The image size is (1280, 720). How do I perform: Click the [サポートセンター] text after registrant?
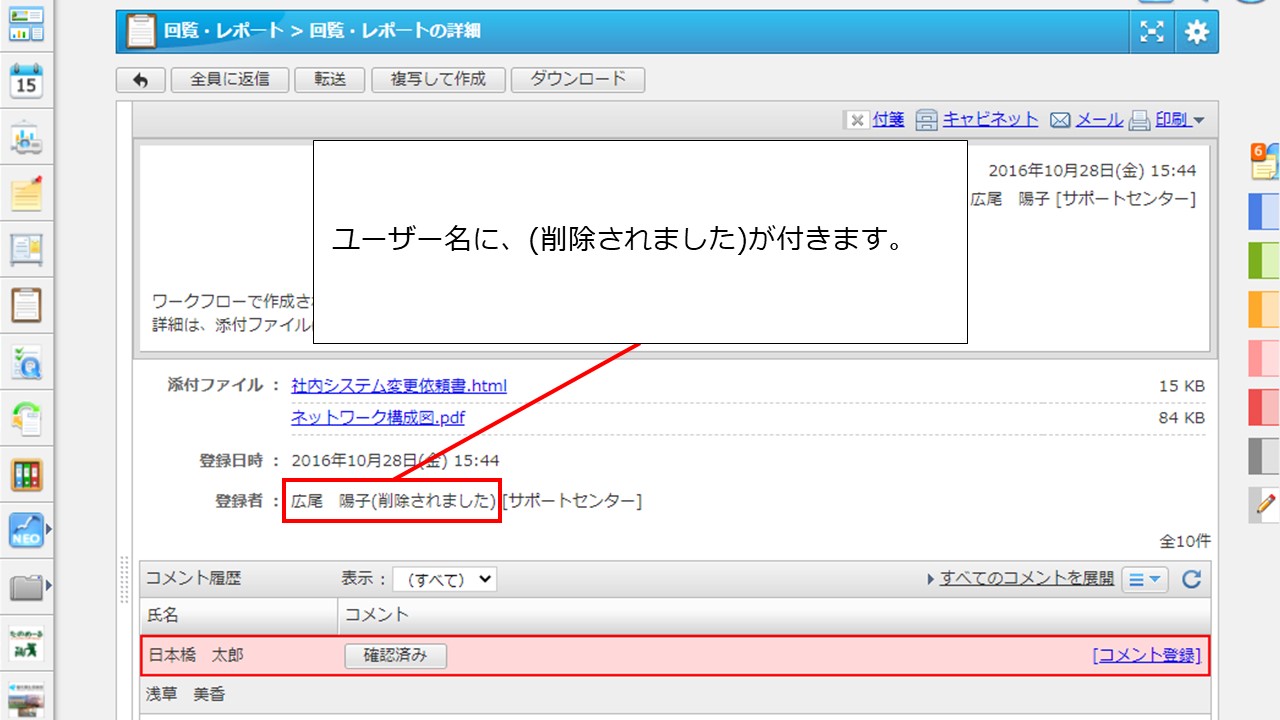(572, 500)
